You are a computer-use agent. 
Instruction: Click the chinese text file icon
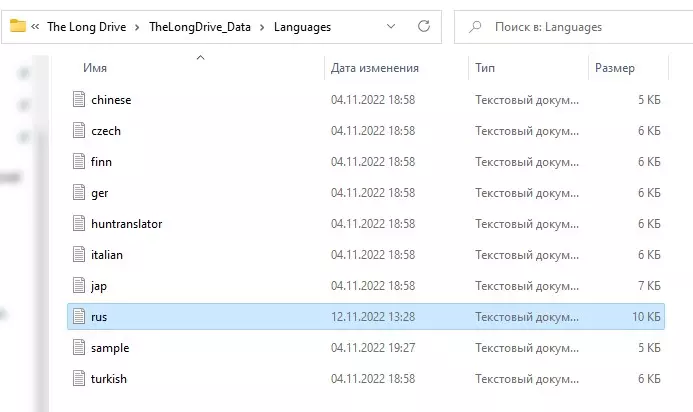[x=80, y=100]
